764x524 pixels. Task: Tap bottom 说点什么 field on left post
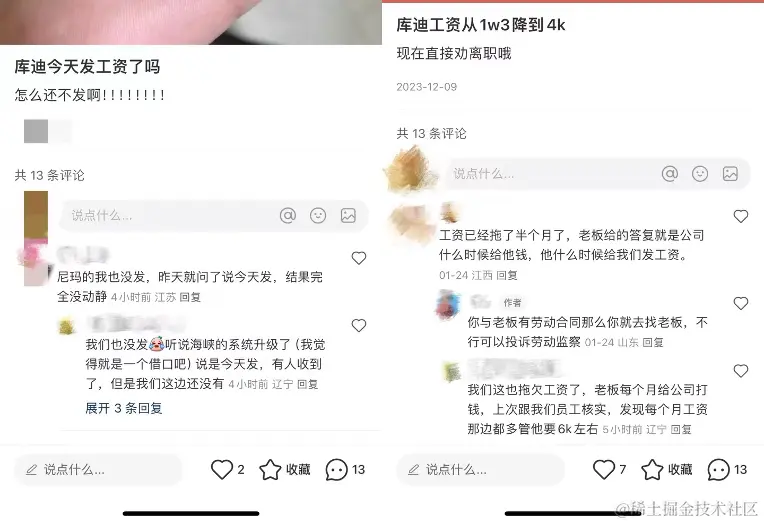coord(98,470)
